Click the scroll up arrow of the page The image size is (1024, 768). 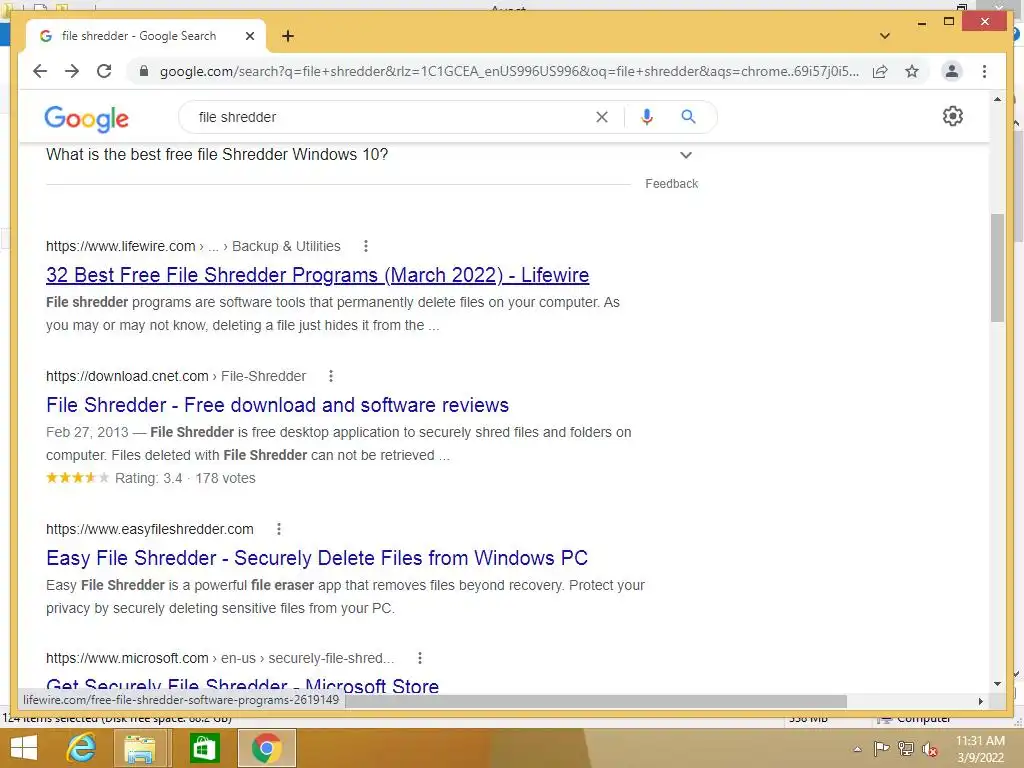[997, 99]
